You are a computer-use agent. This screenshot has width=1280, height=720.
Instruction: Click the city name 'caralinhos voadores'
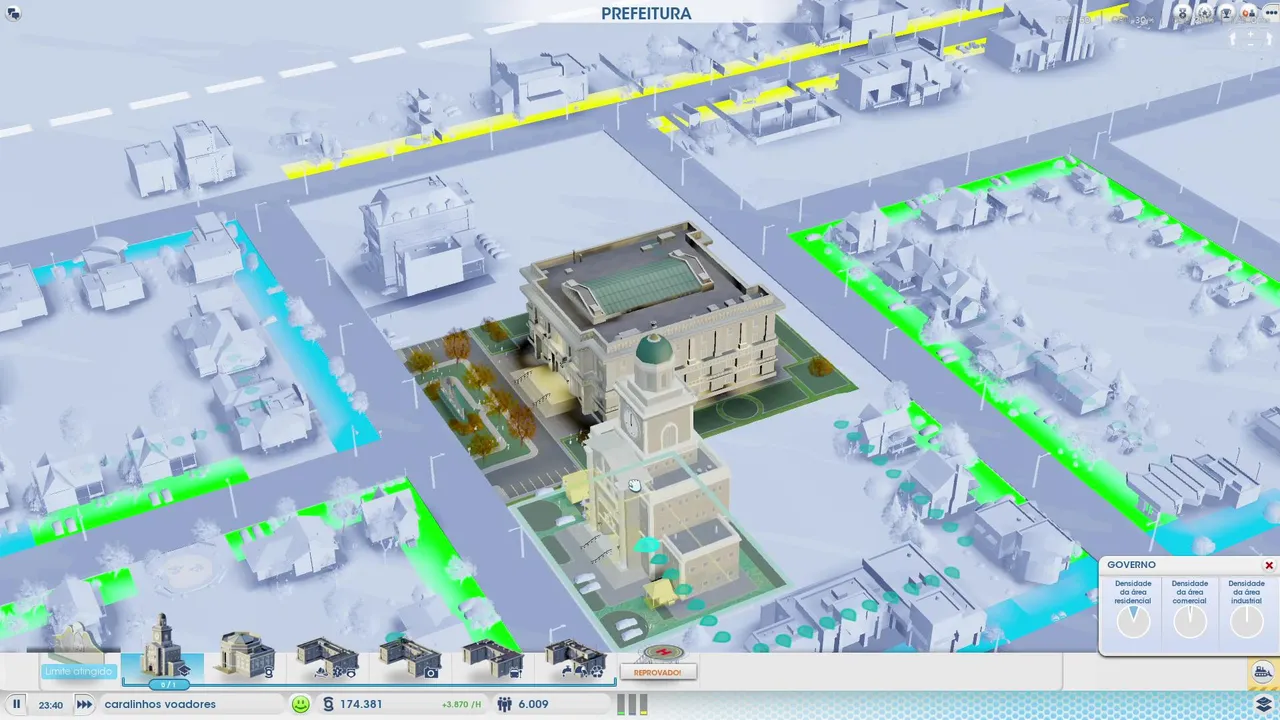(x=160, y=704)
